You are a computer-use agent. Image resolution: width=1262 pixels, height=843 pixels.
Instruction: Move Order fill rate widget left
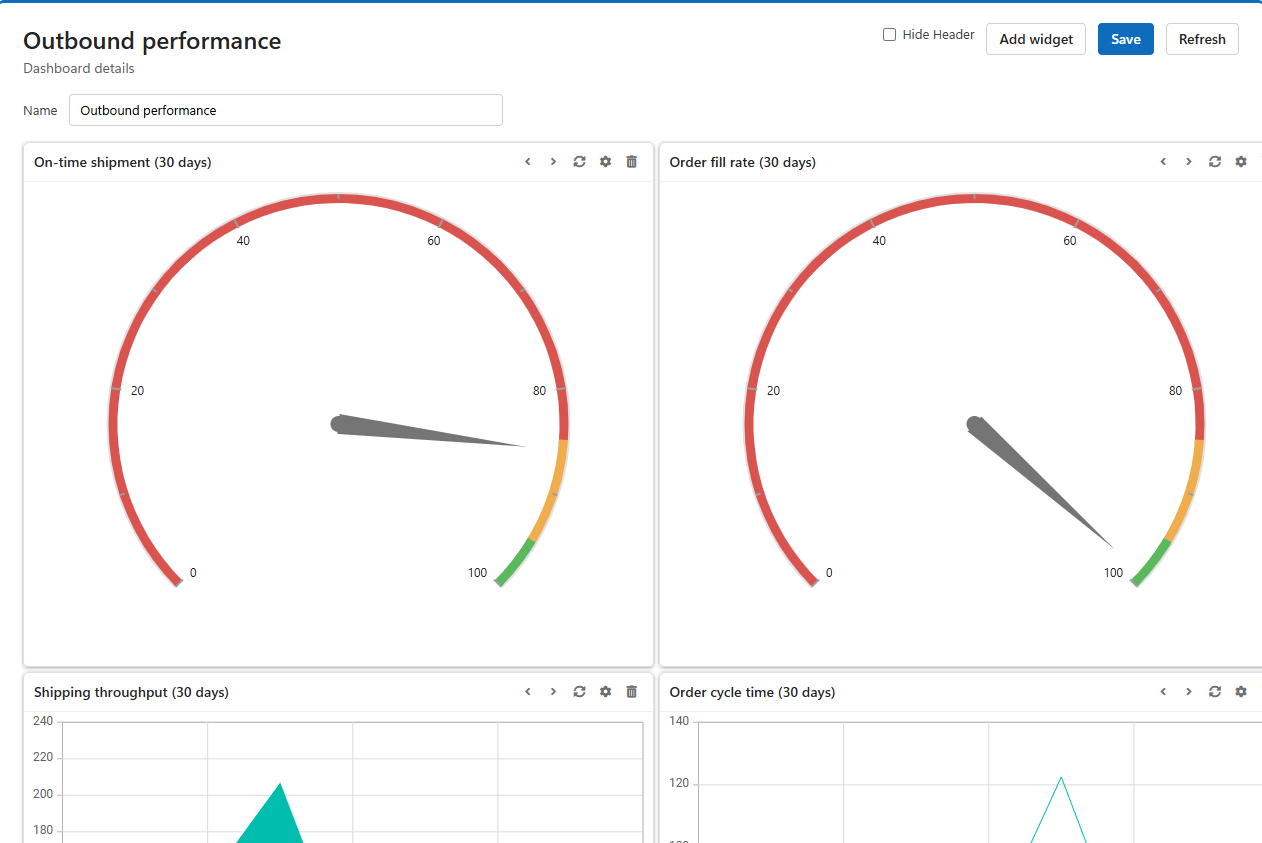tap(1163, 162)
